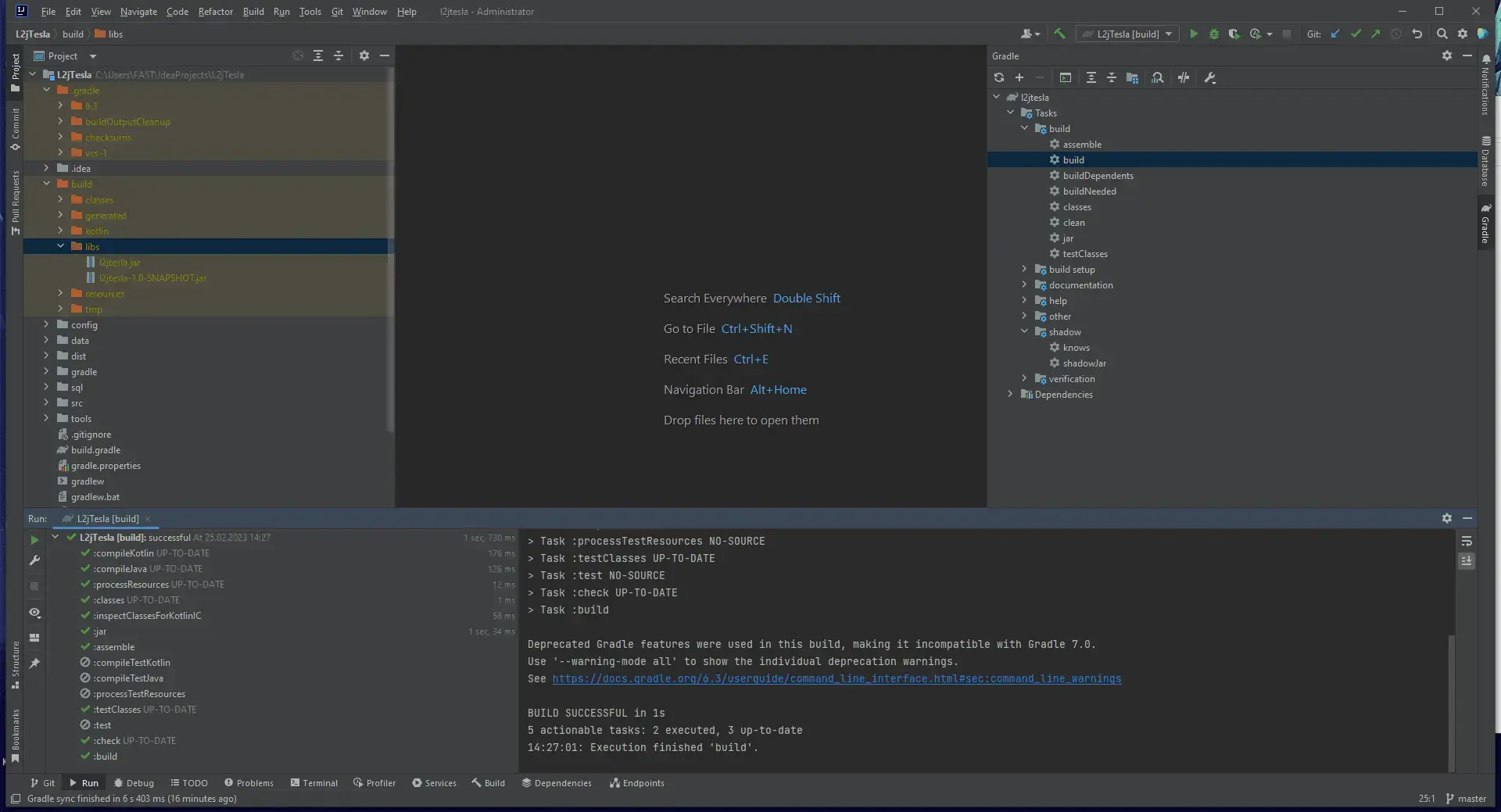Image resolution: width=1501 pixels, height=812 pixels.
Task: Open the L2jTesla [build] run configuration dropdown
Action: click(x=1128, y=34)
